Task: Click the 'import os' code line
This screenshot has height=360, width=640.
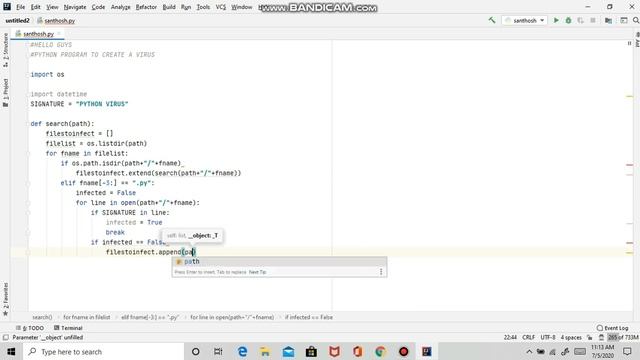Action: 47,74
